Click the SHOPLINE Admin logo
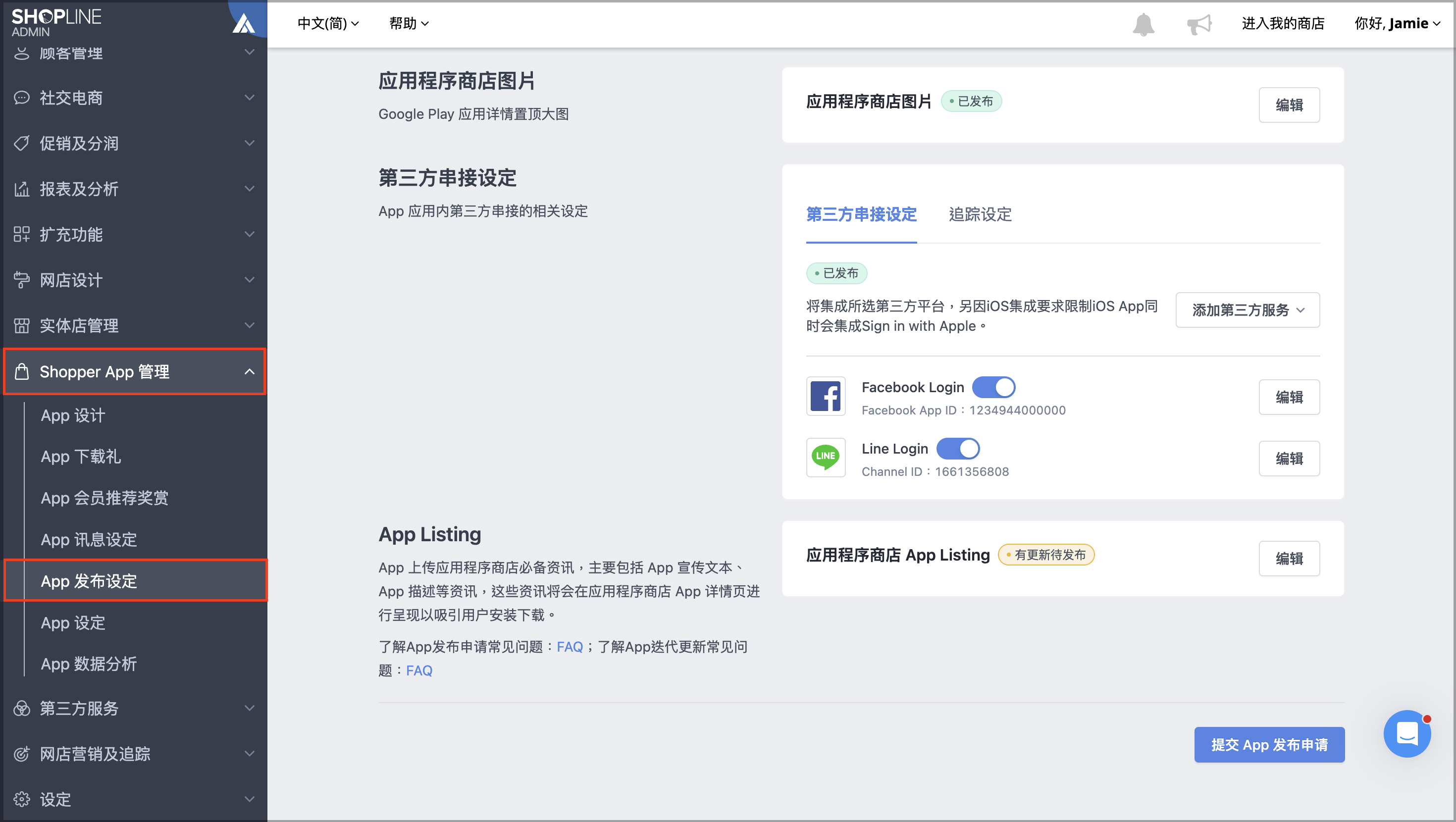Viewport: 1456px width, 822px height. (56, 23)
